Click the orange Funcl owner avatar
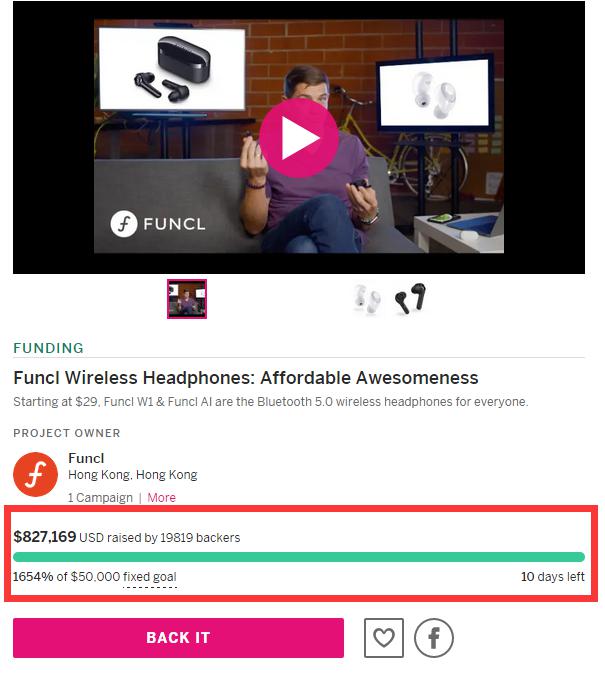 (35, 474)
